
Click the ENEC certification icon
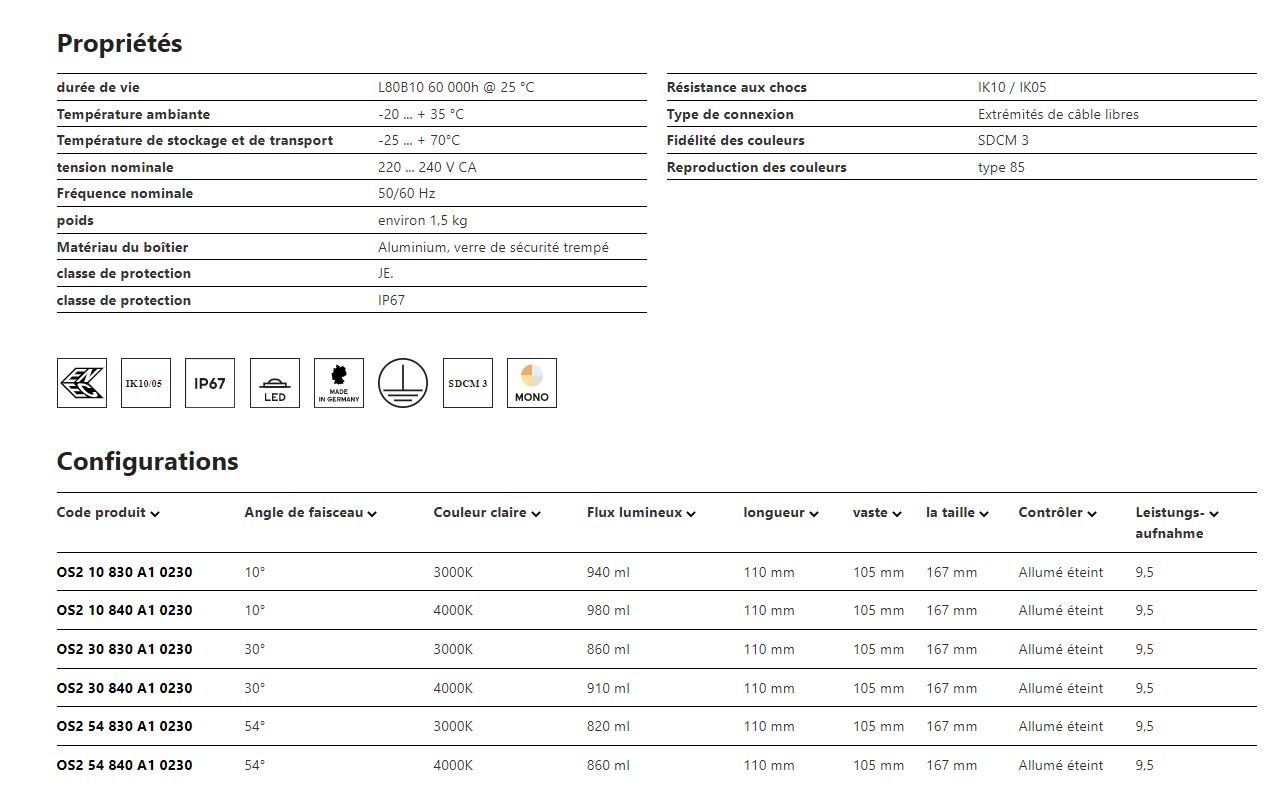[x=82, y=383]
